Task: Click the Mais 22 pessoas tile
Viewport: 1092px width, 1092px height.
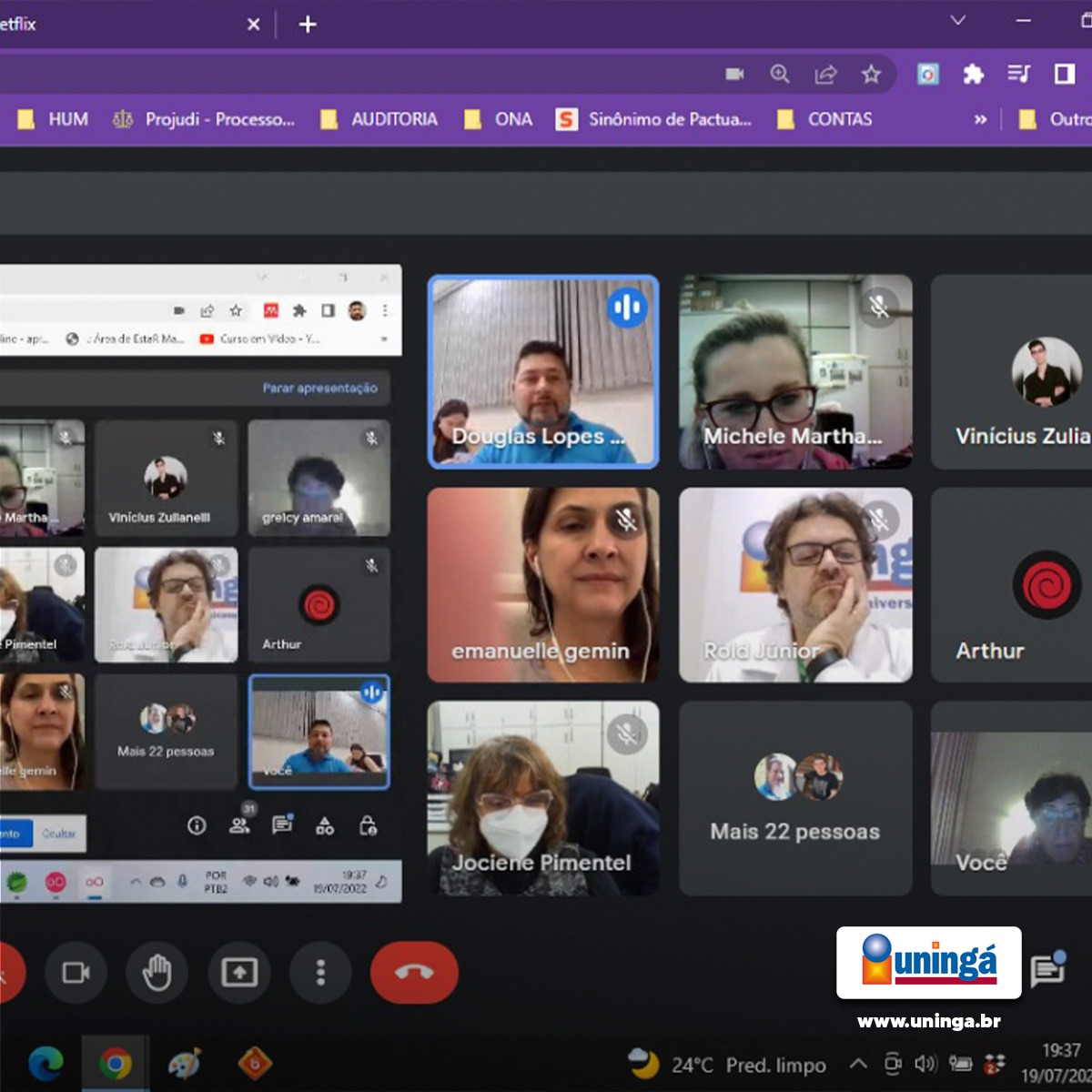Action: [795, 797]
